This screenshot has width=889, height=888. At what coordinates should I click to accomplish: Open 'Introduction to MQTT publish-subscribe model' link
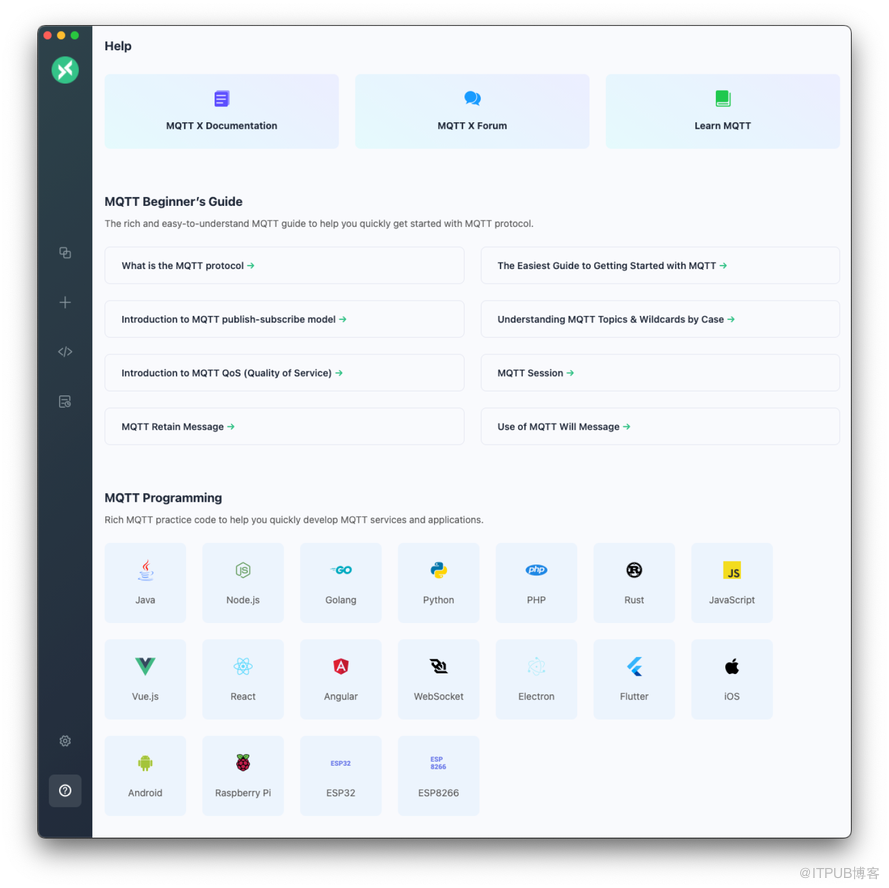pyautogui.click(x=284, y=319)
